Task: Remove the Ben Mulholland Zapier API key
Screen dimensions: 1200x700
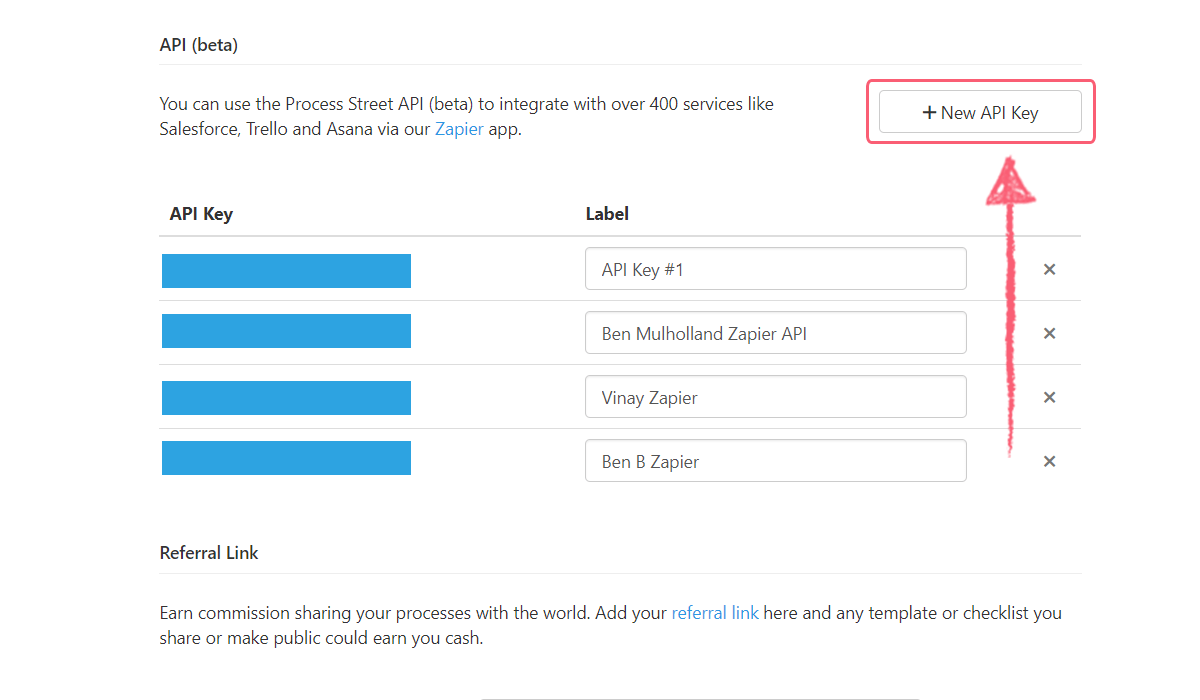Action: pyautogui.click(x=1049, y=333)
